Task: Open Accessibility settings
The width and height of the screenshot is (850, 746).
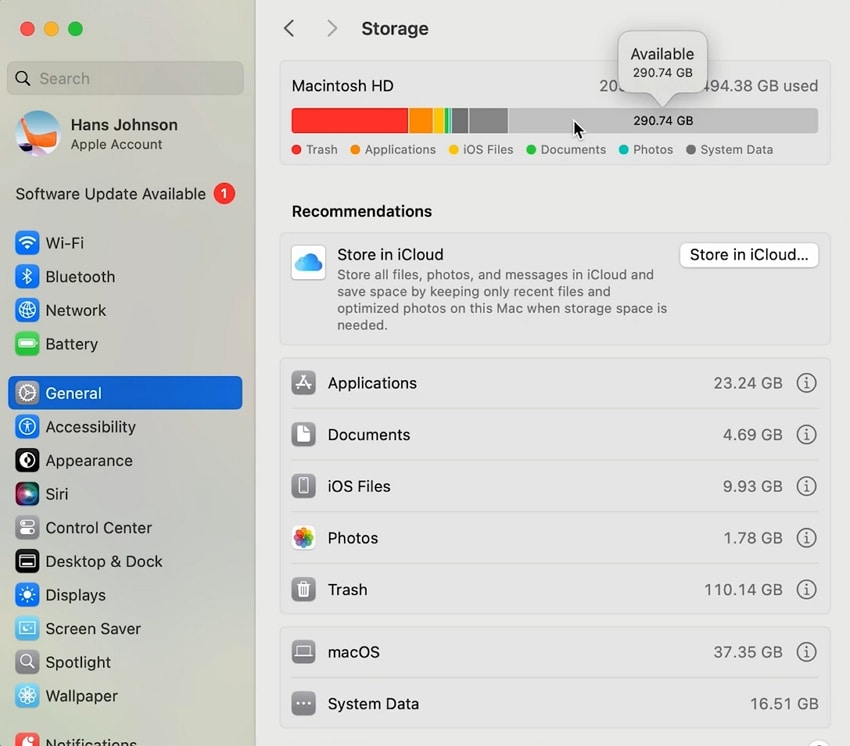Action: click(x=125, y=427)
